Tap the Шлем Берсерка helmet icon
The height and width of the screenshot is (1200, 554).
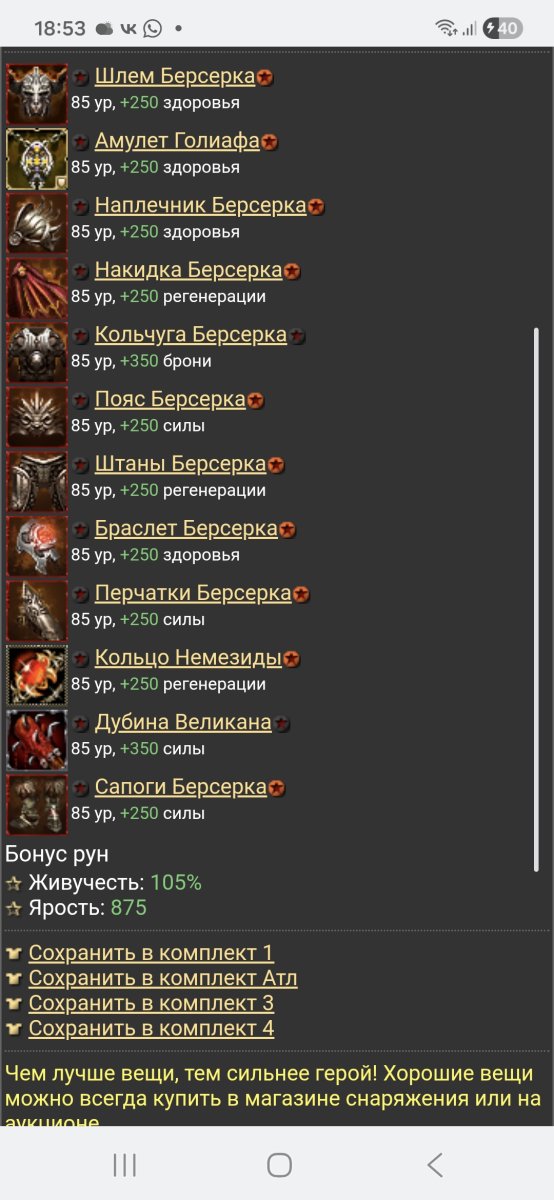pyautogui.click(x=37, y=94)
